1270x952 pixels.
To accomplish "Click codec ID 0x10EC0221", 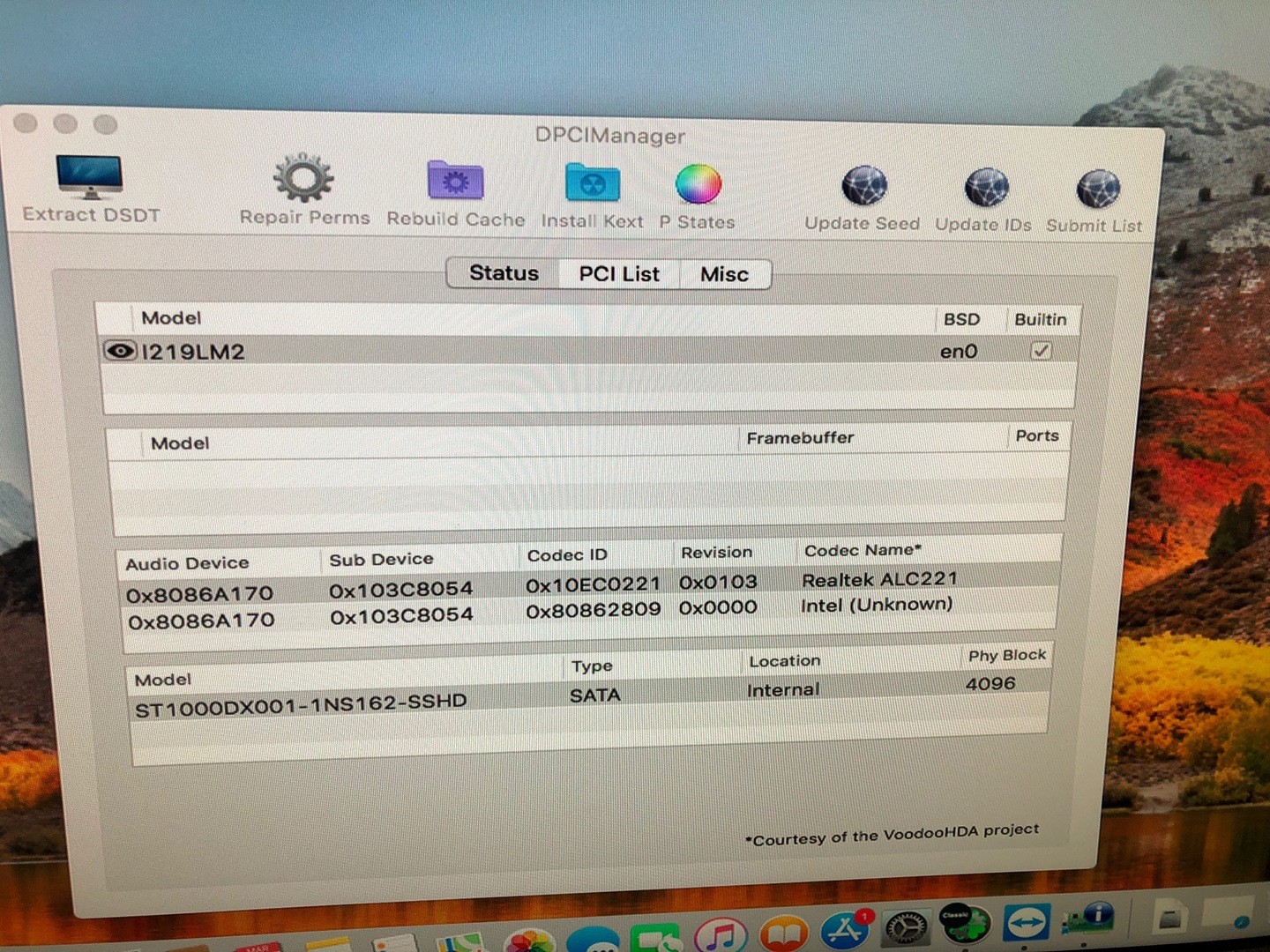I will 593,584.
